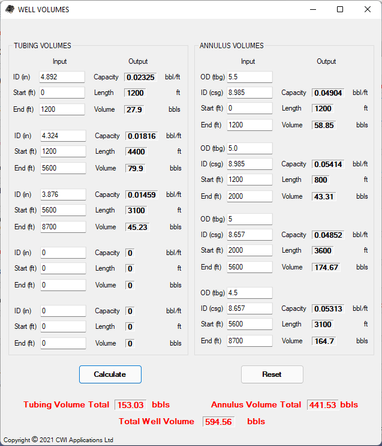Click the ANNULUS VOLUMES group heading
382x446 pixels.
[x=232, y=46]
